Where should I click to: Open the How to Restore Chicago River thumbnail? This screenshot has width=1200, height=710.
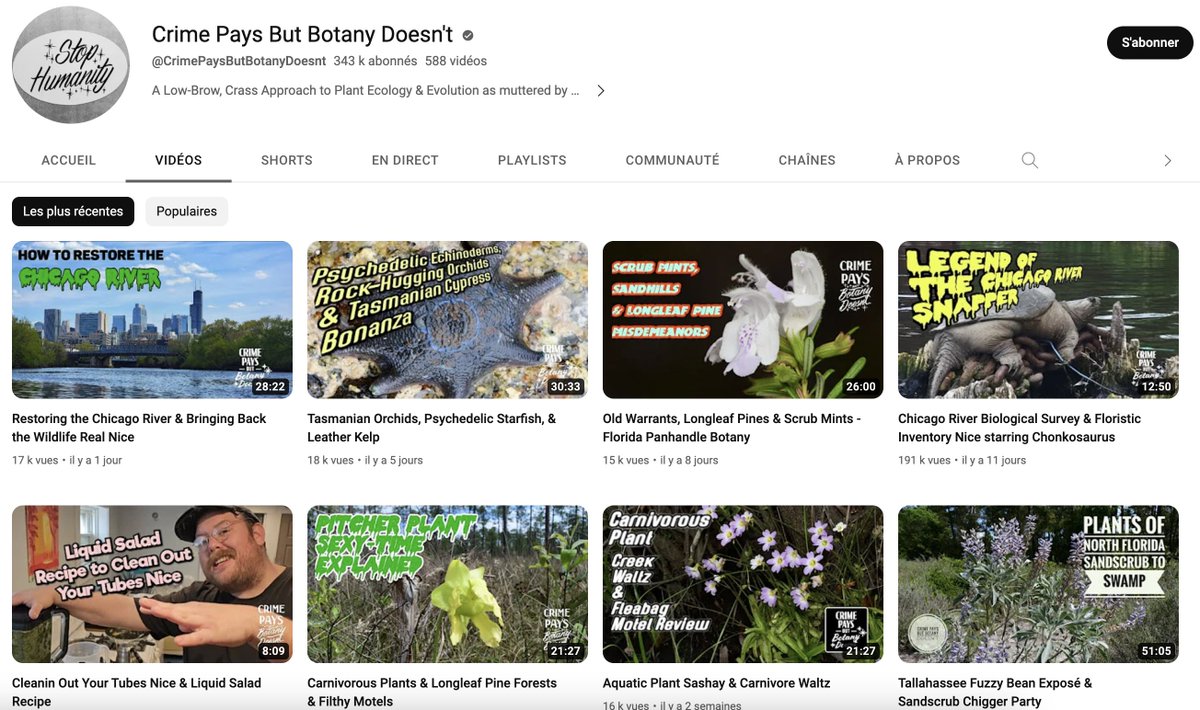coord(152,320)
